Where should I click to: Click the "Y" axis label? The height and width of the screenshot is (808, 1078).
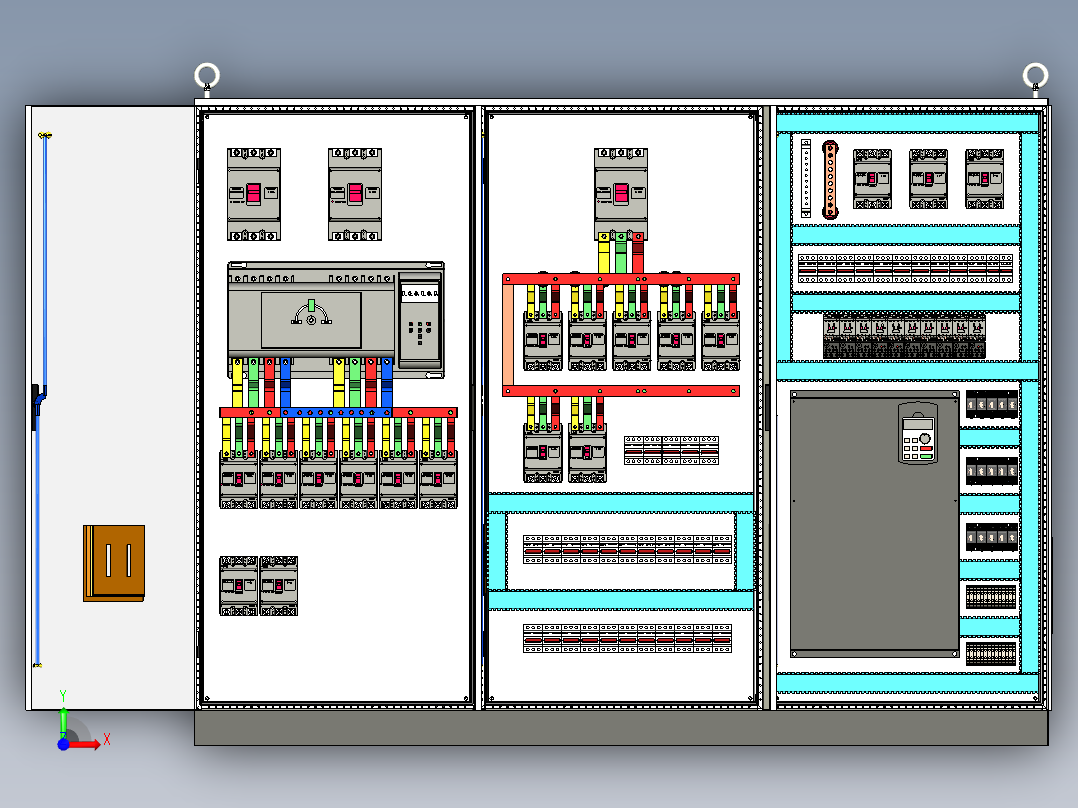pyautogui.click(x=63, y=696)
